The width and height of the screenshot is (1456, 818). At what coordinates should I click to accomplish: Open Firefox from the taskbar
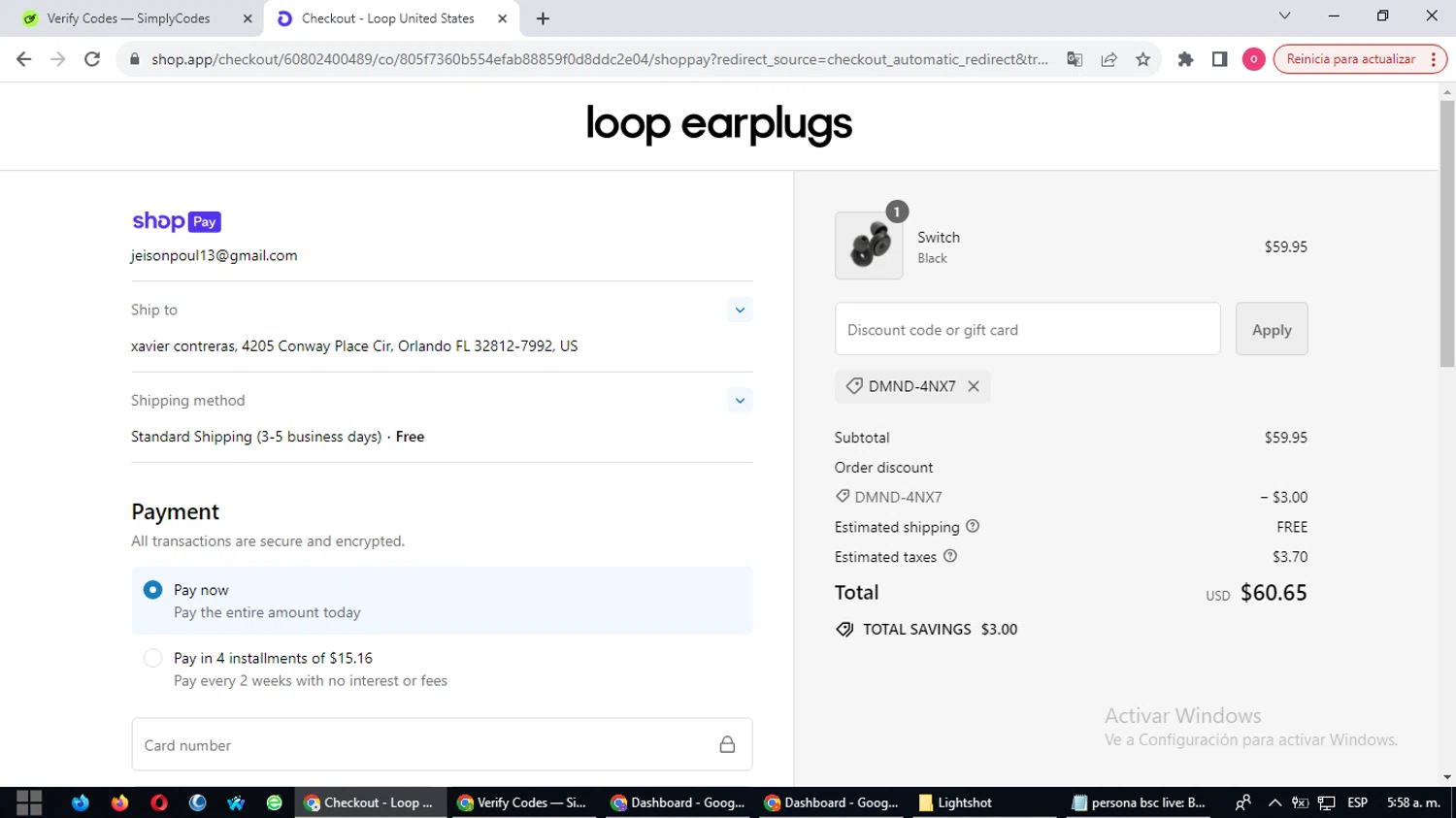click(119, 802)
